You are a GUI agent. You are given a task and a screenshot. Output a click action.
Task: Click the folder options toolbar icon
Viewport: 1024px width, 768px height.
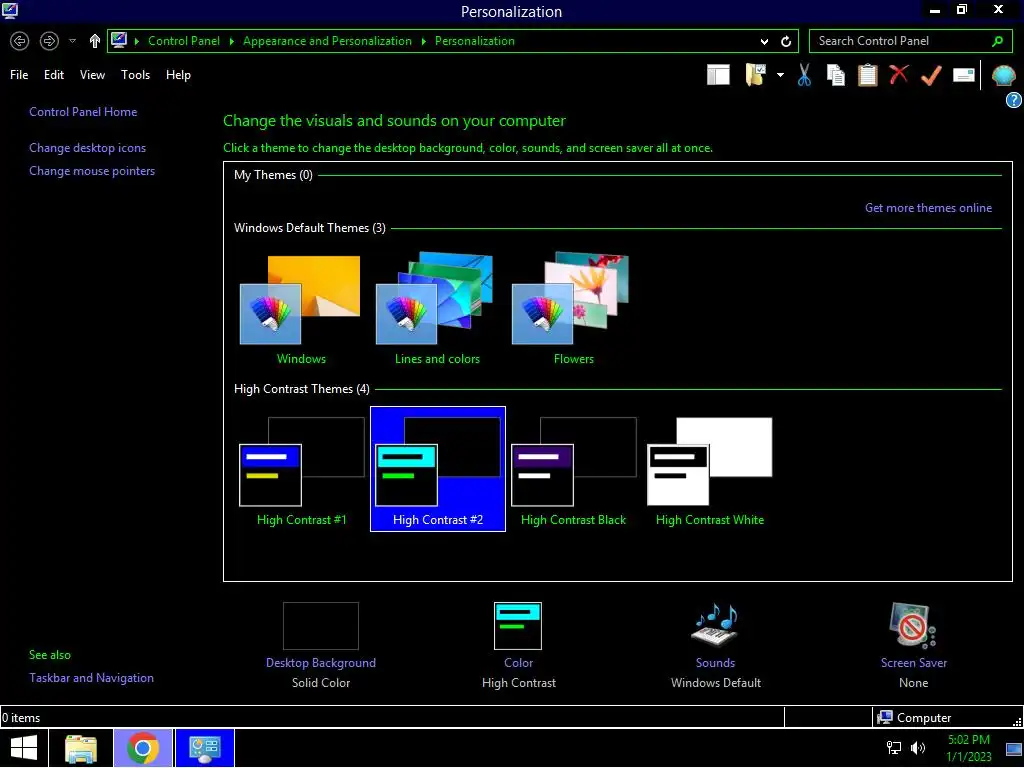pos(756,75)
